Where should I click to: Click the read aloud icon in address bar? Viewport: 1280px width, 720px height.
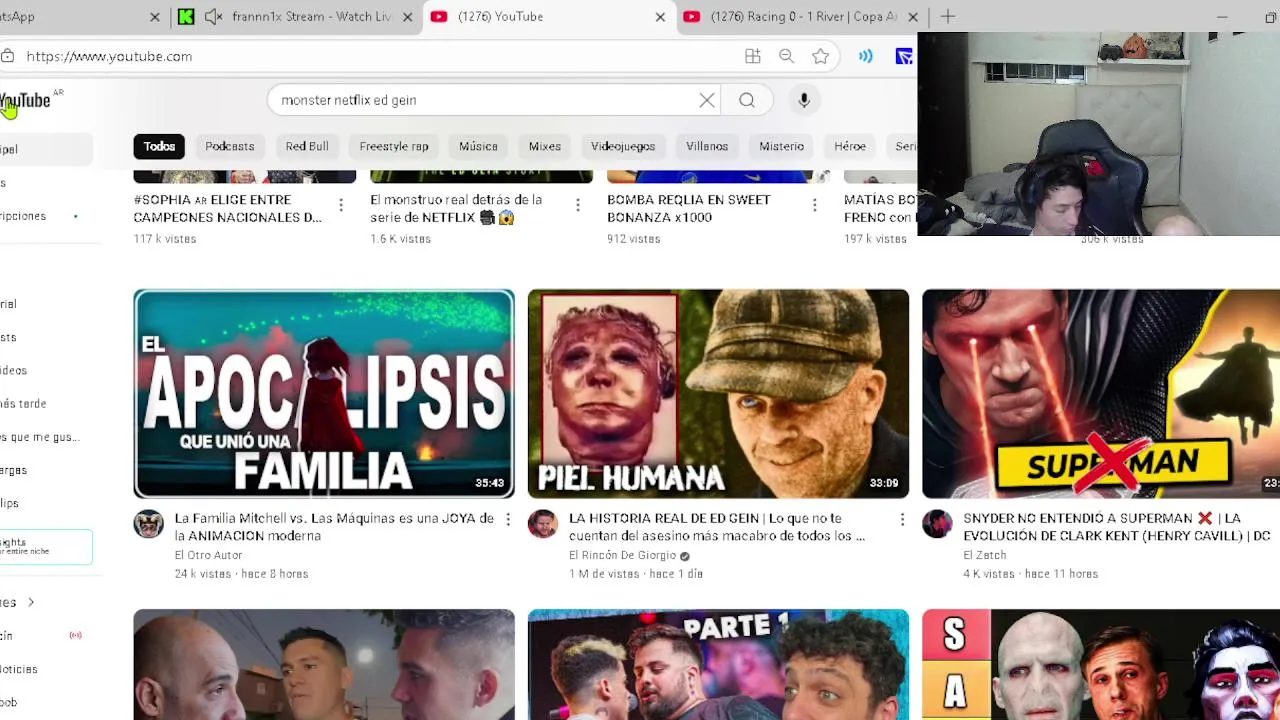coord(866,56)
